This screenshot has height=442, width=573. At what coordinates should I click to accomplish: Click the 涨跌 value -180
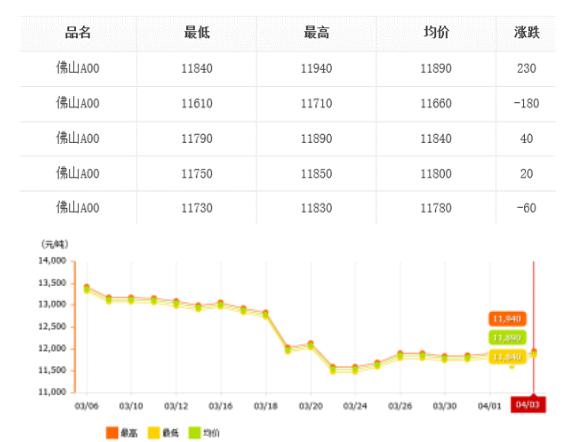527,103
